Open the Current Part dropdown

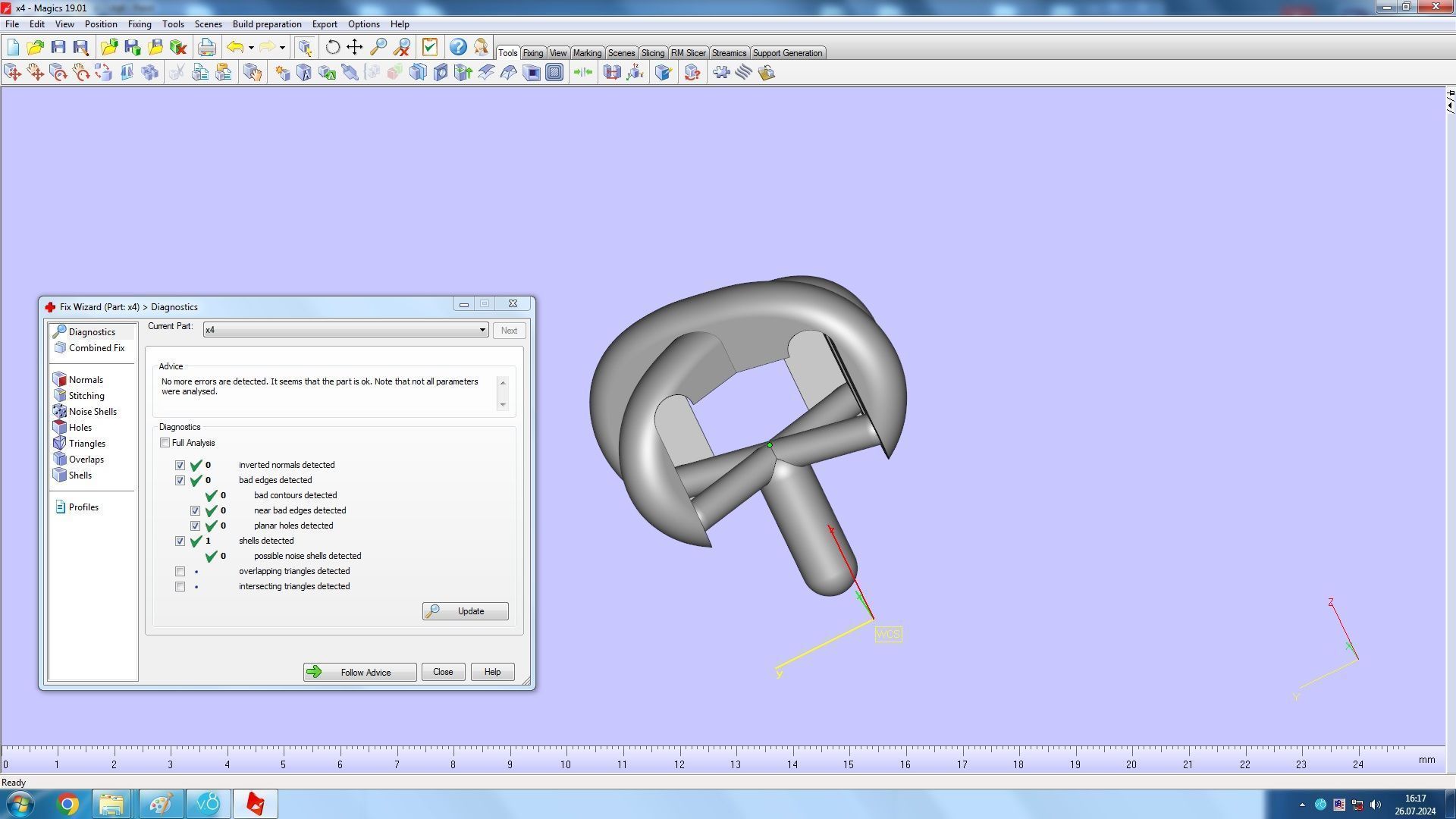482,330
